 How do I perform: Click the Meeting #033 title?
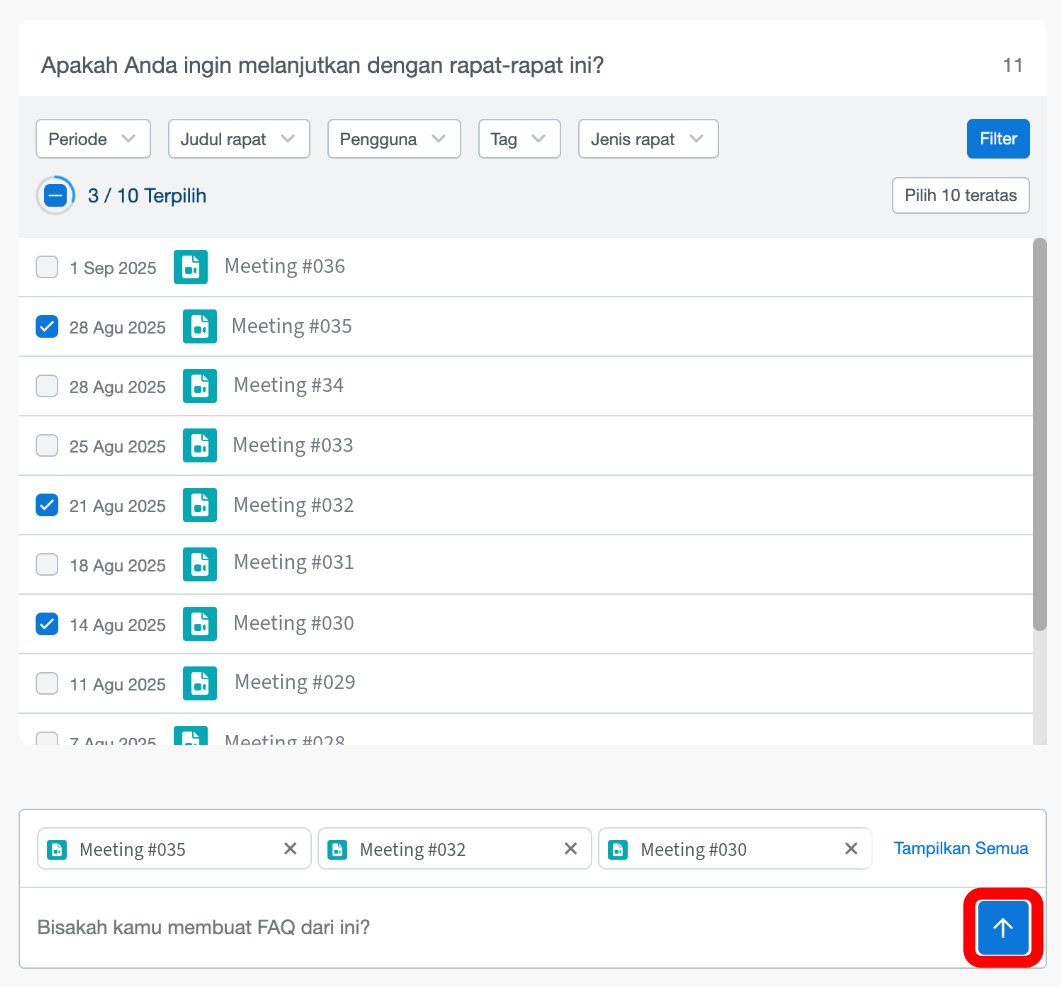click(x=293, y=445)
